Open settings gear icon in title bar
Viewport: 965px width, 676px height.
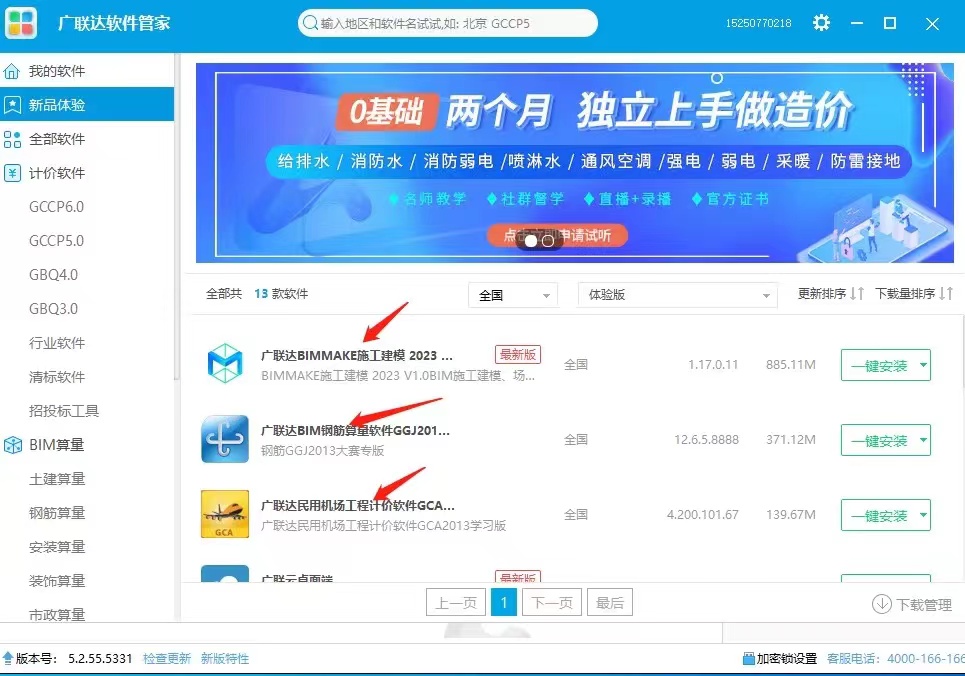click(821, 23)
